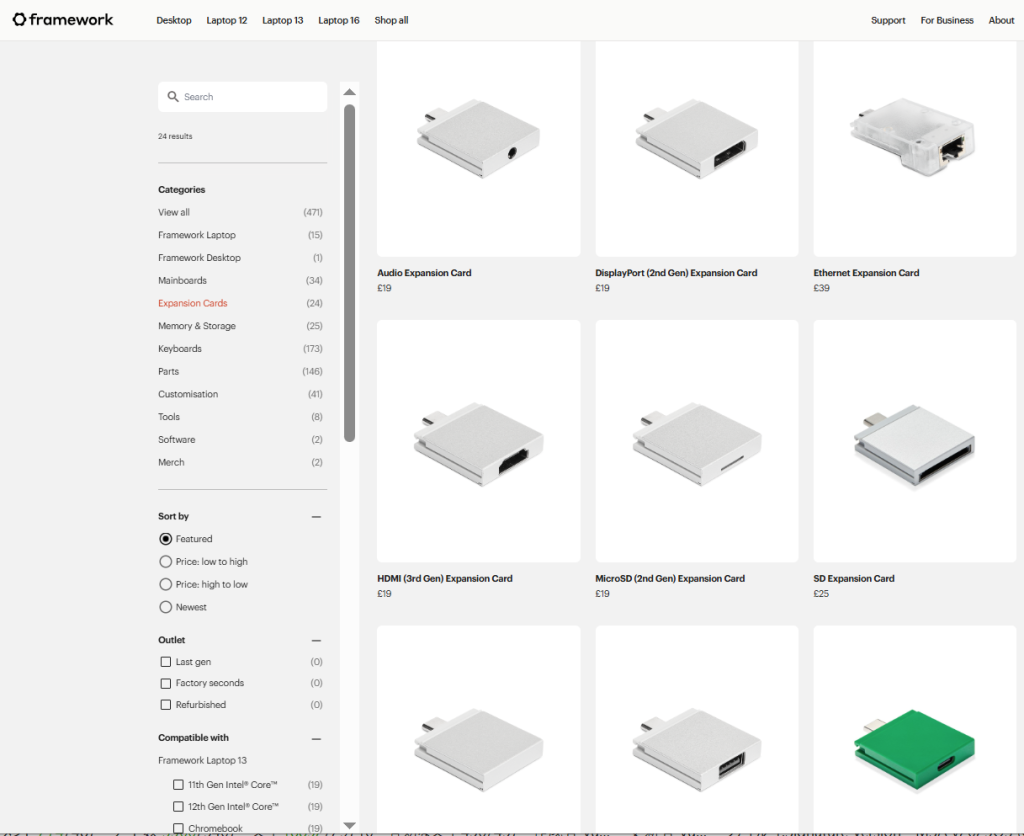Open the Laptop 13 menu

(282, 20)
